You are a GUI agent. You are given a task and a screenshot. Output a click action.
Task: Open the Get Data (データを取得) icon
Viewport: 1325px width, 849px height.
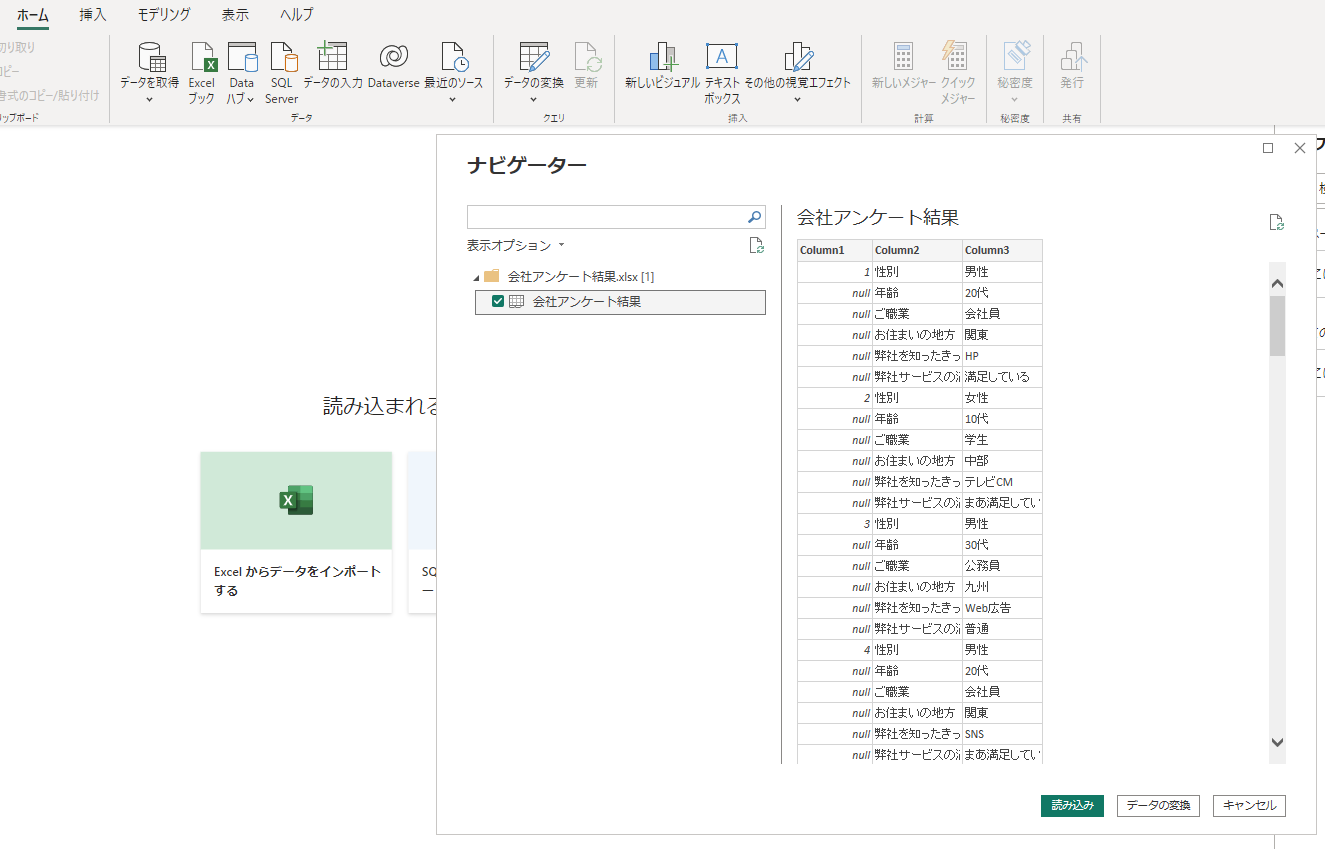[150, 57]
